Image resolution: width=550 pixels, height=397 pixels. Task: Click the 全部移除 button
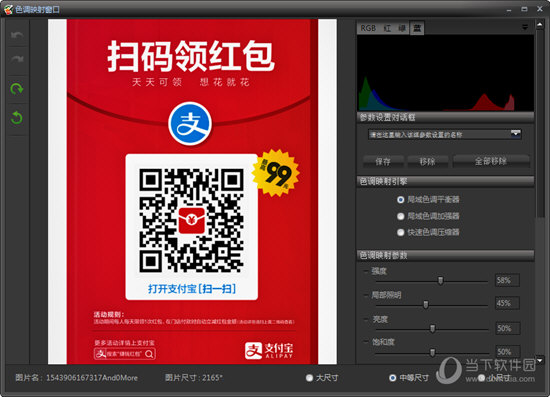click(x=490, y=161)
